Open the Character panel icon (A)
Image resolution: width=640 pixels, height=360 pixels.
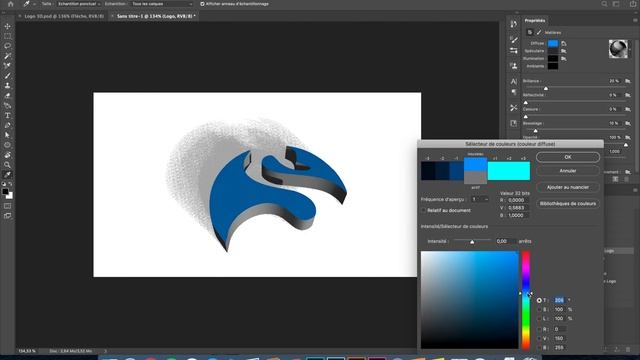pos(513,82)
